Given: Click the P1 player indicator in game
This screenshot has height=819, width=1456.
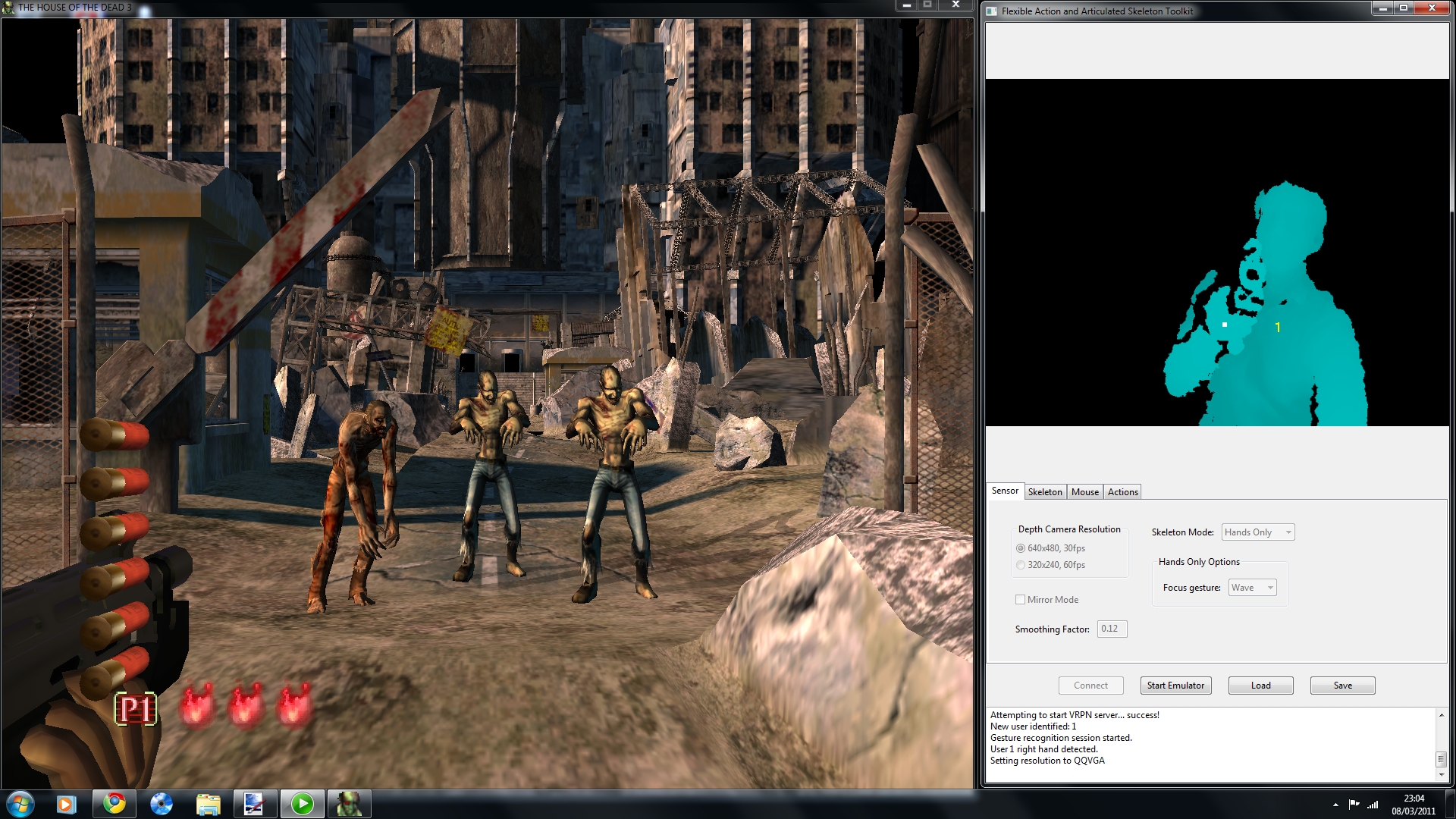Looking at the screenshot, I should tap(136, 709).
